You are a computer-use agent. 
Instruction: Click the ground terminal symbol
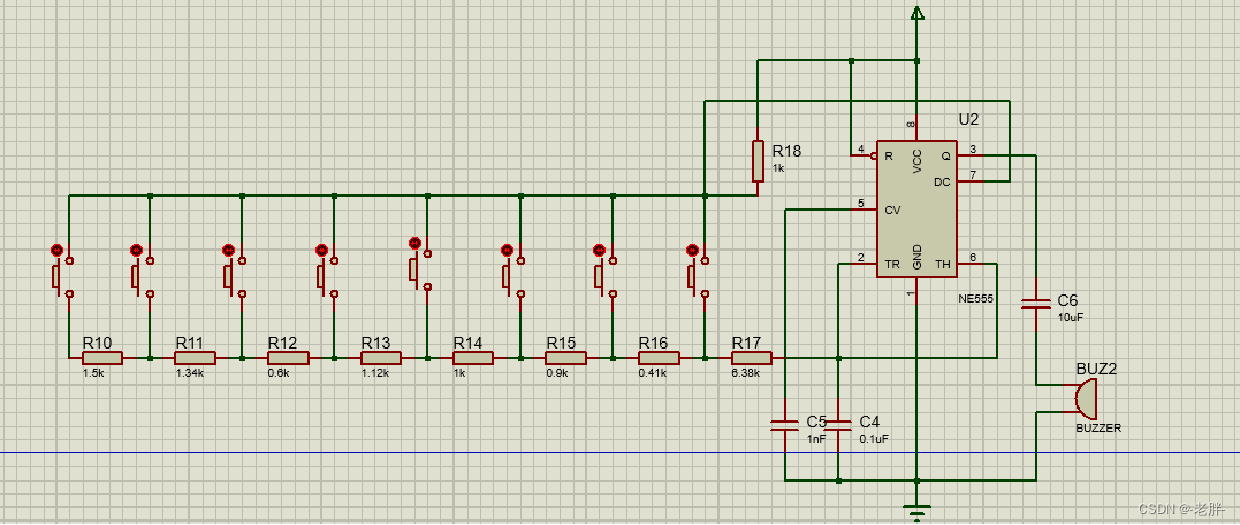(917, 511)
